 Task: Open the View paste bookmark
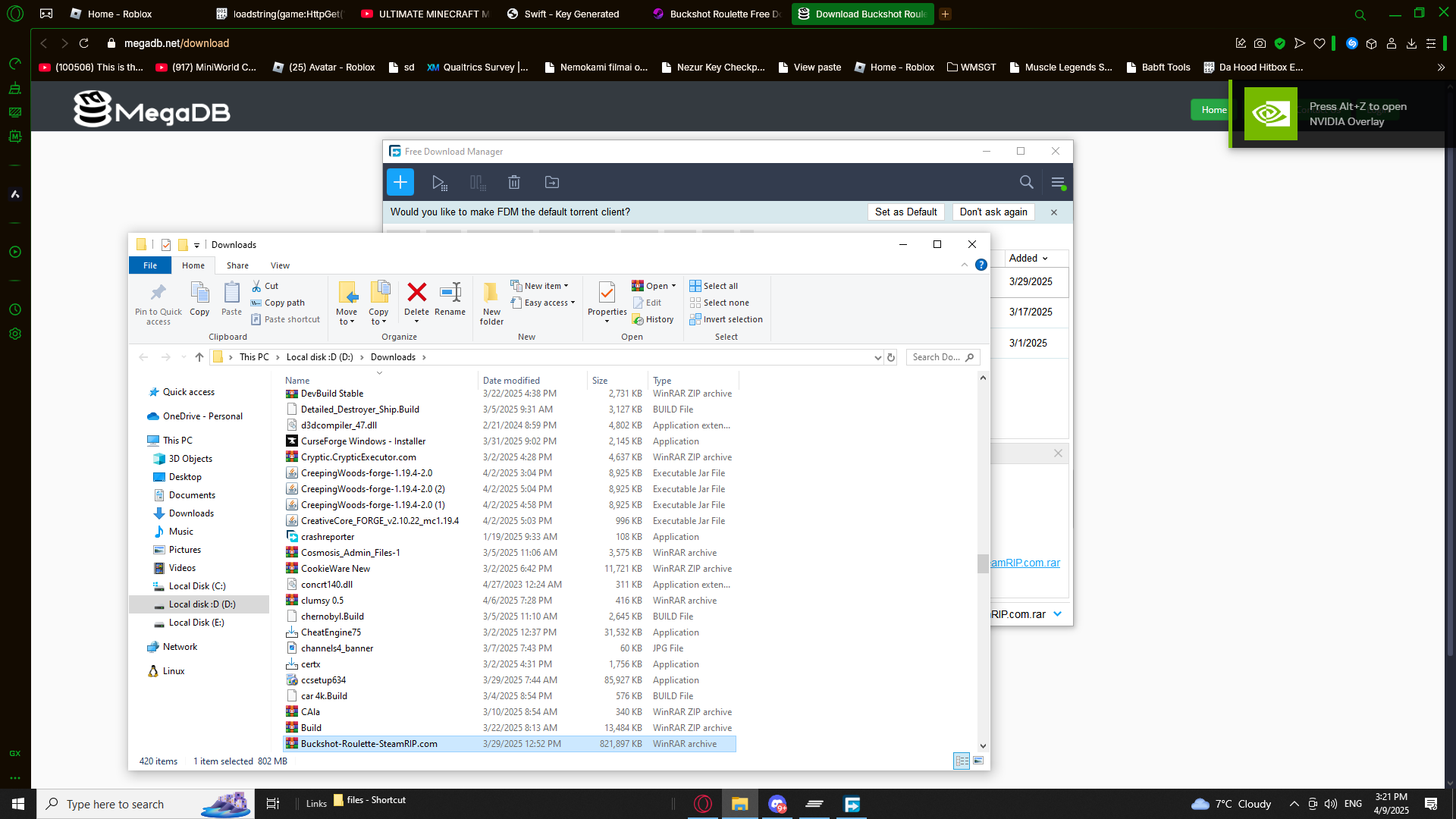(809, 67)
